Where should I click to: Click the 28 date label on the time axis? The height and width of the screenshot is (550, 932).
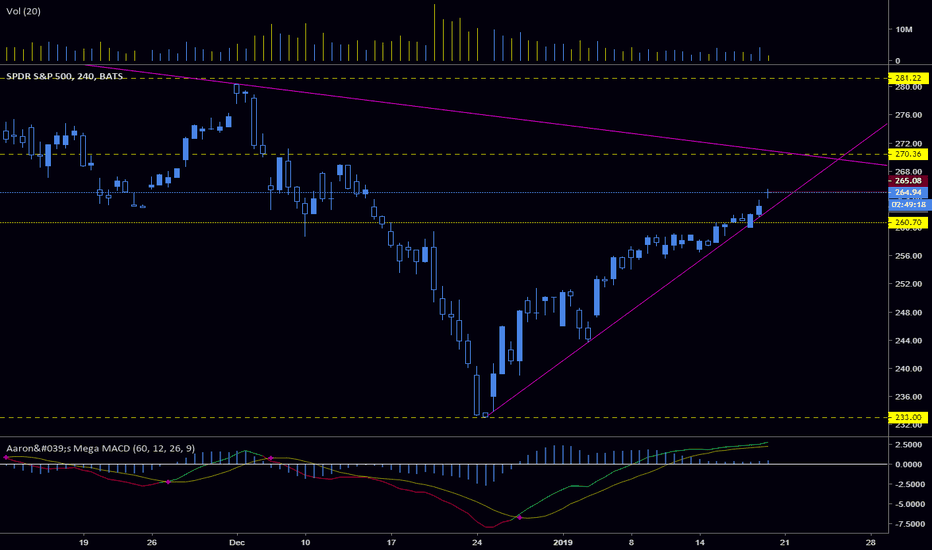(871, 542)
